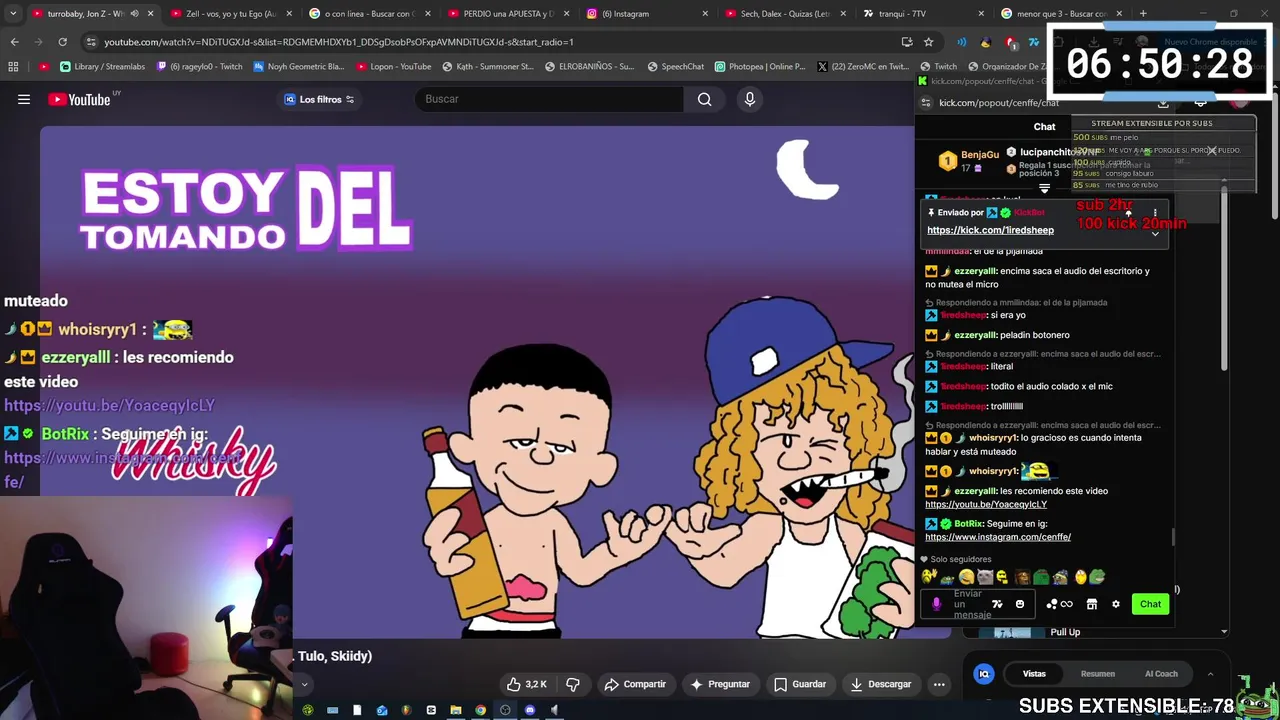Open the instagram.com/cenffe link in chat

click(x=998, y=537)
